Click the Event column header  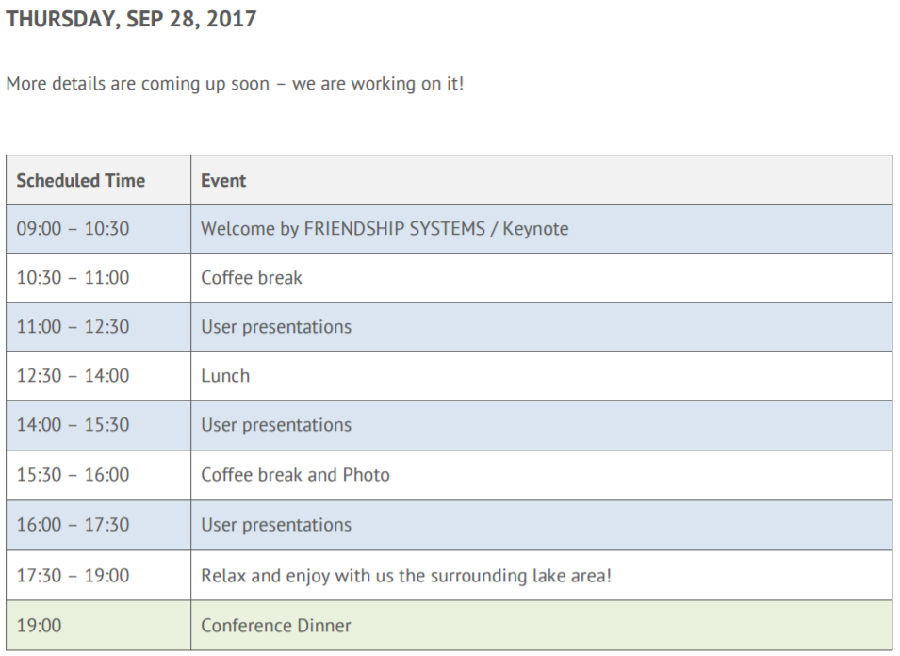(224, 181)
